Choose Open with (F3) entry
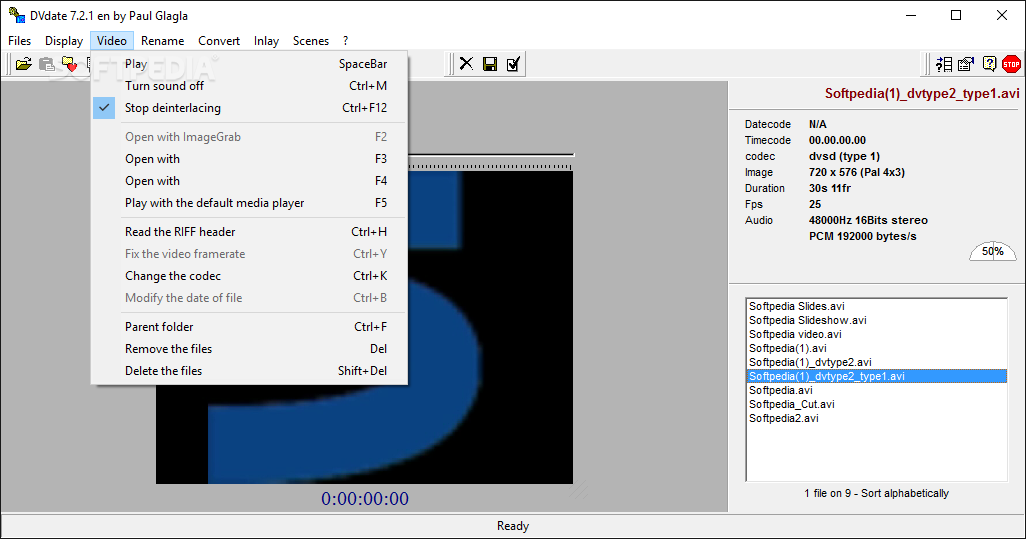The width and height of the screenshot is (1026, 539). point(249,159)
